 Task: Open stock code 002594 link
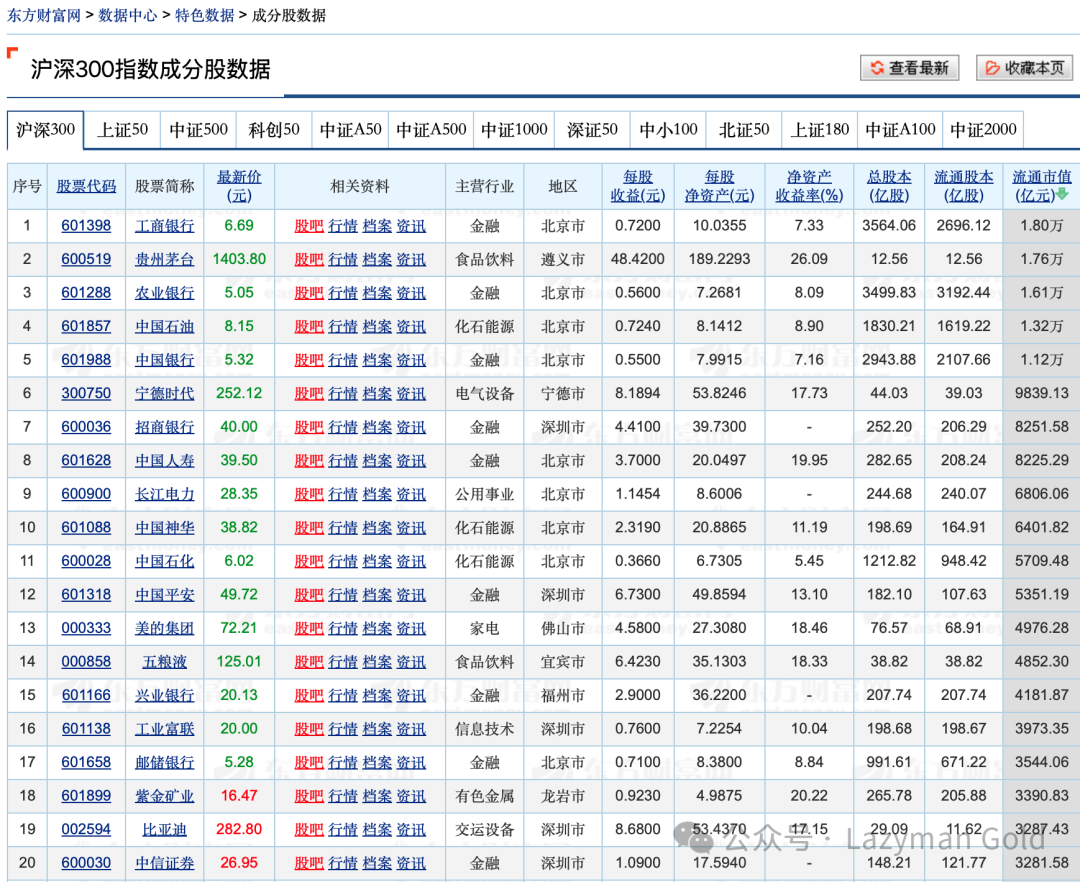coord(86,830)
